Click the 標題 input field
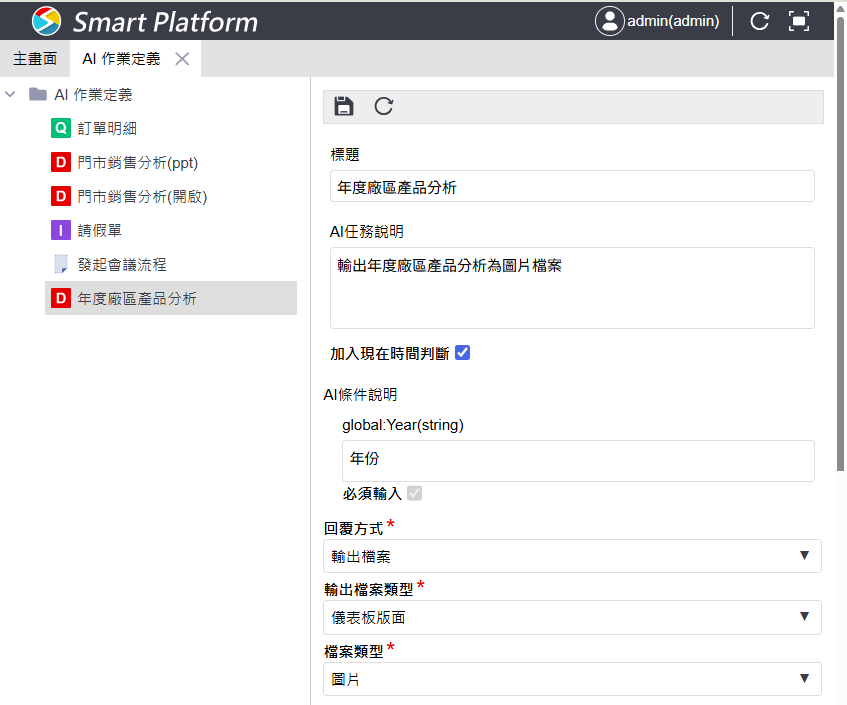This screenshot has width=847, height=705. click(x=572, y=186)
